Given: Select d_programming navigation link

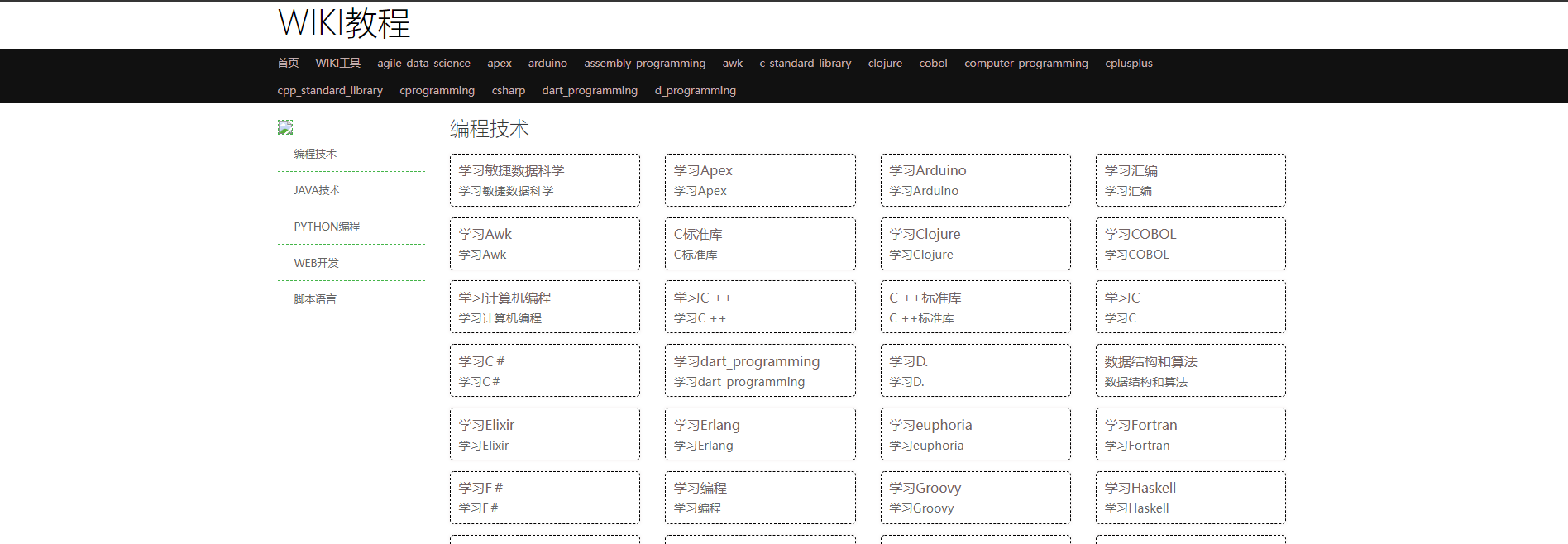Looking at the screenshot, I should (696, 90).
